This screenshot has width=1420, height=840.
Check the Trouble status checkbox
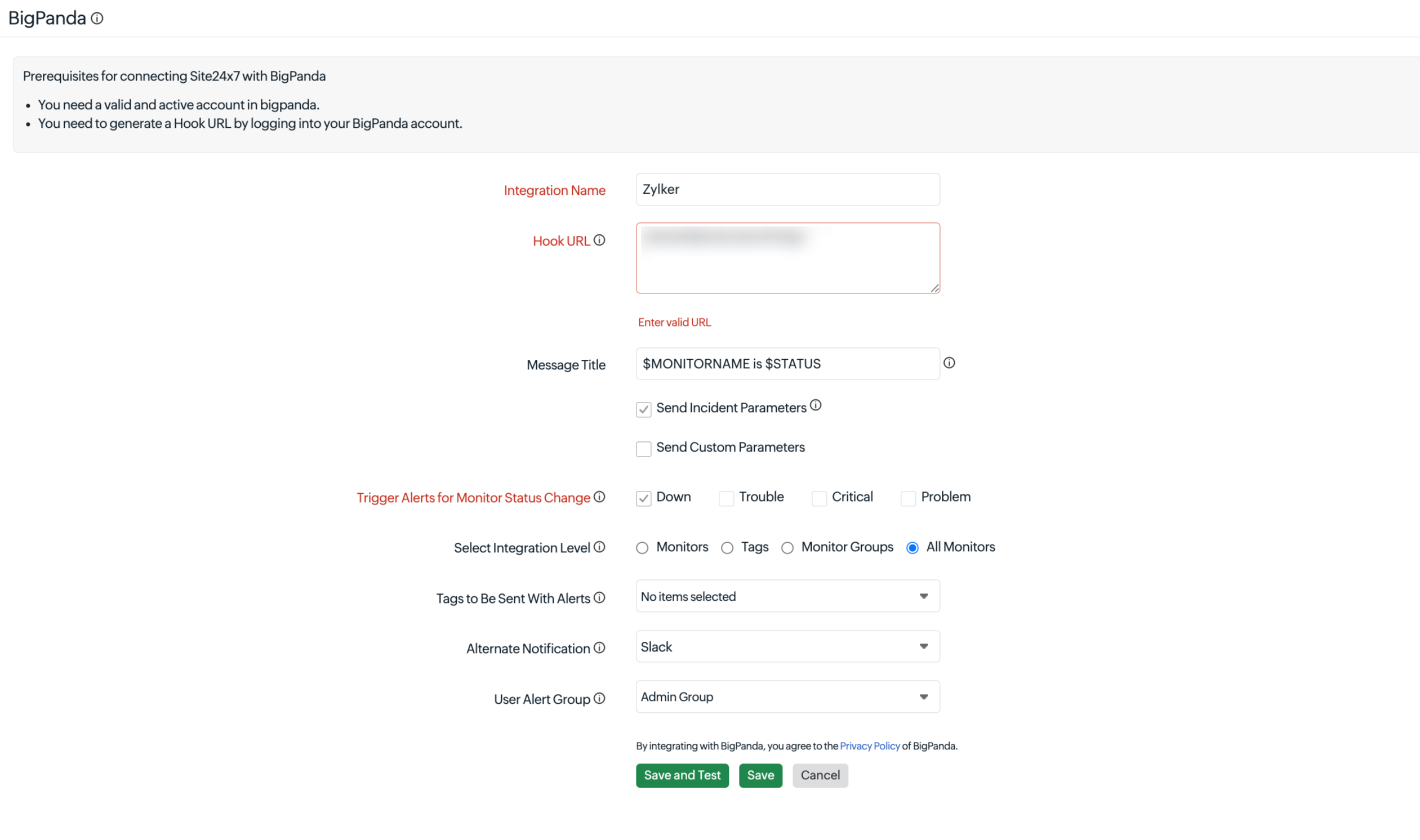coord(727,498)
